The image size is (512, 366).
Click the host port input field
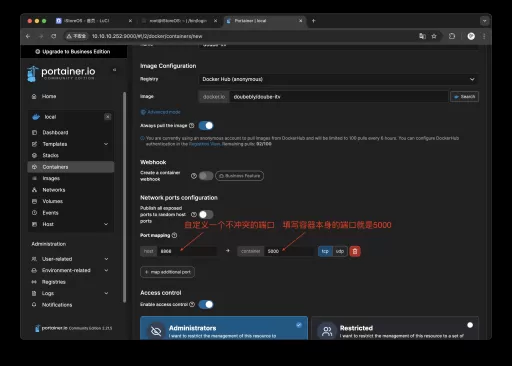(x=187, y=251)
